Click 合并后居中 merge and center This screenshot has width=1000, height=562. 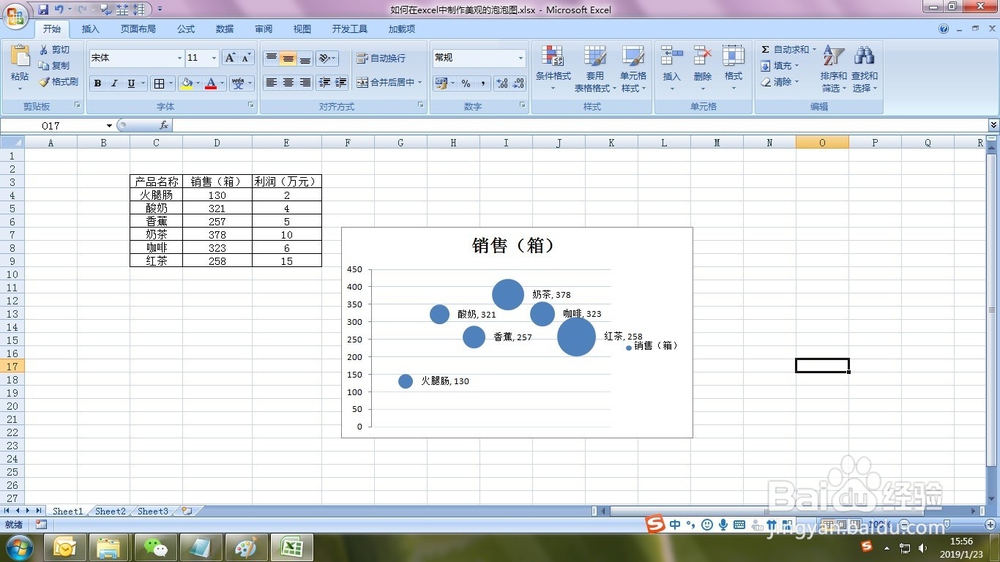click(x=386, y=82)
